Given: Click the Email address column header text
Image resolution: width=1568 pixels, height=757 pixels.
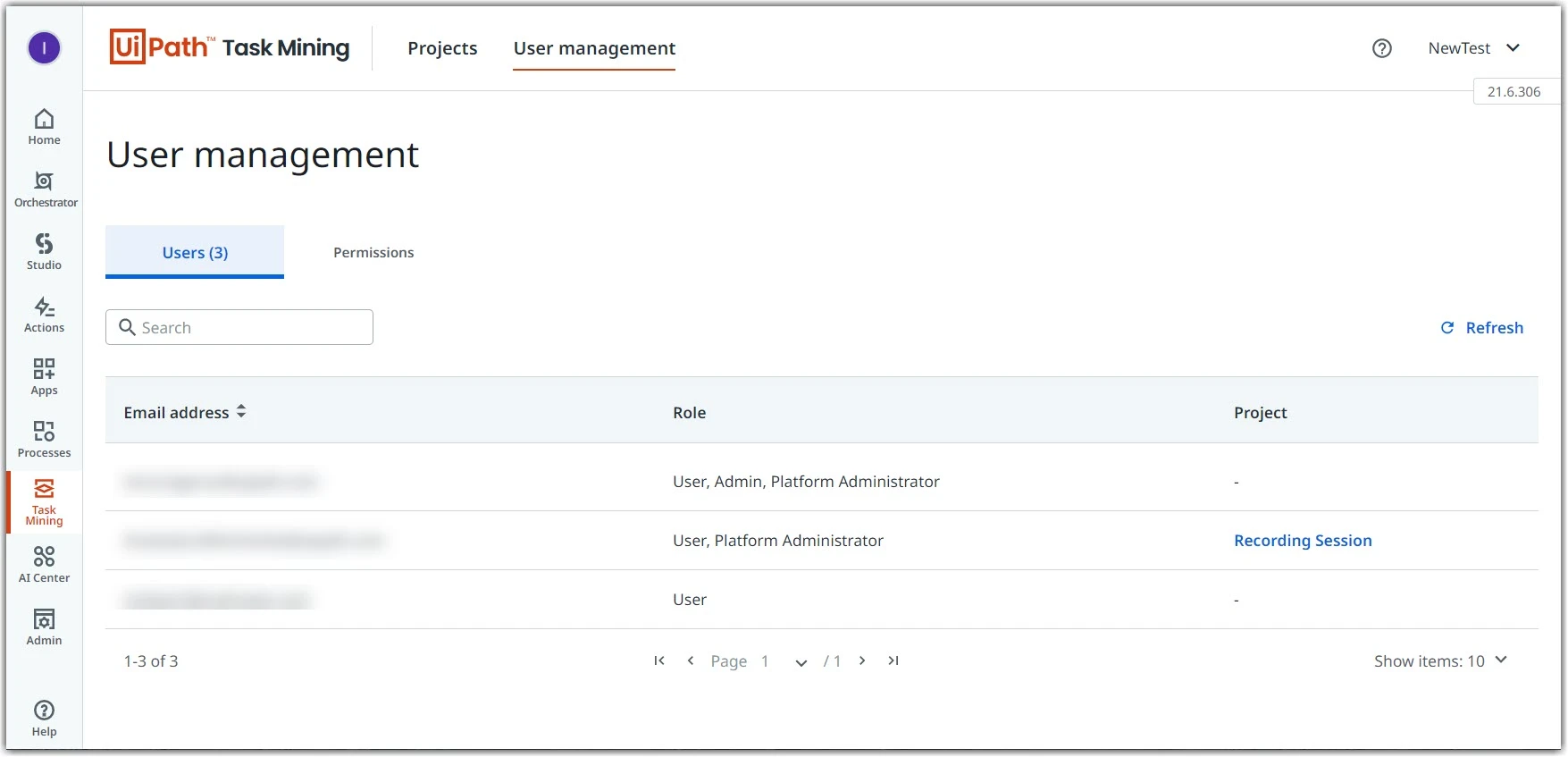Looking at the screenshot, I should [x=176, y=413].
